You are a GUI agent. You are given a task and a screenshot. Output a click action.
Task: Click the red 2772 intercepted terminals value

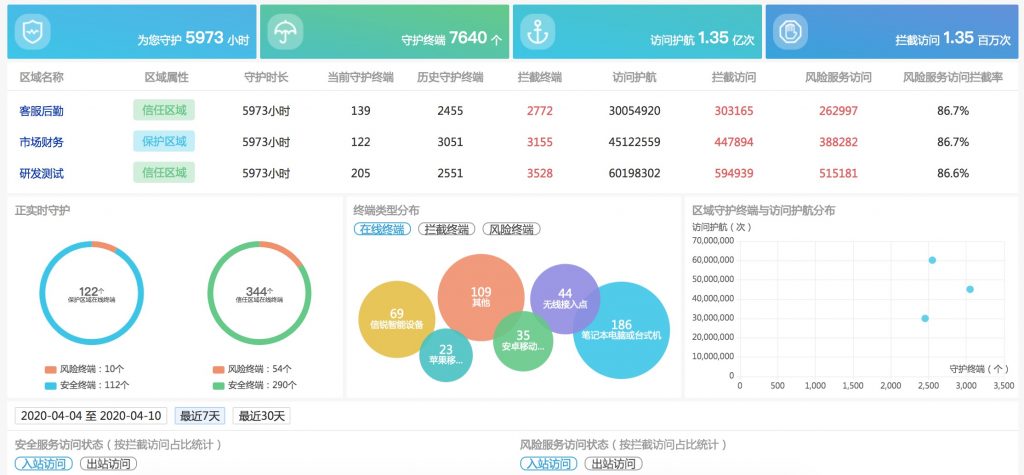(x=539, y=111)
